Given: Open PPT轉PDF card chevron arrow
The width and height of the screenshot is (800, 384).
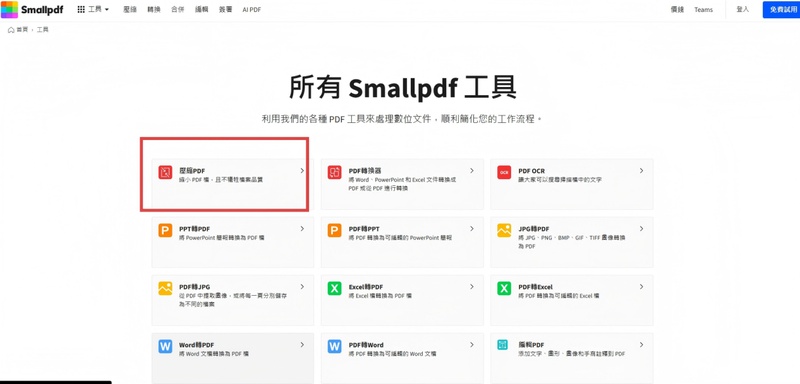Looking at the screenshot, I should tap(302, 229).
